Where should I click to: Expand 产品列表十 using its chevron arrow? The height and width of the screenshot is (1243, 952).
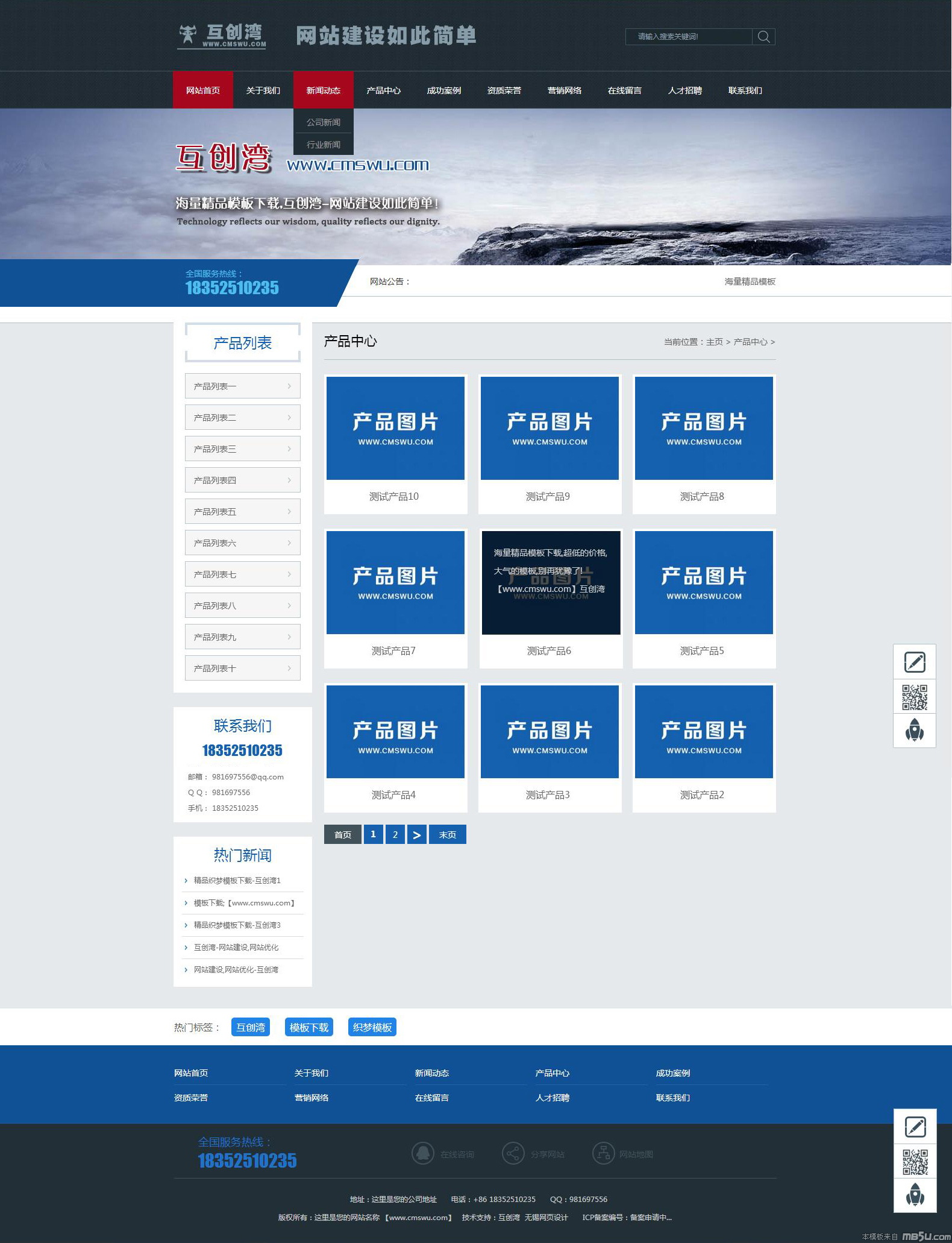[289, 669]
